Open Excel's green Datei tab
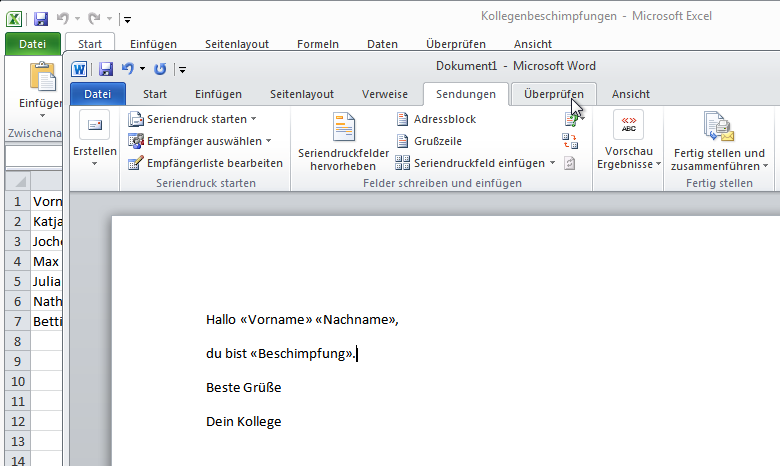 [x=32, y=44]
